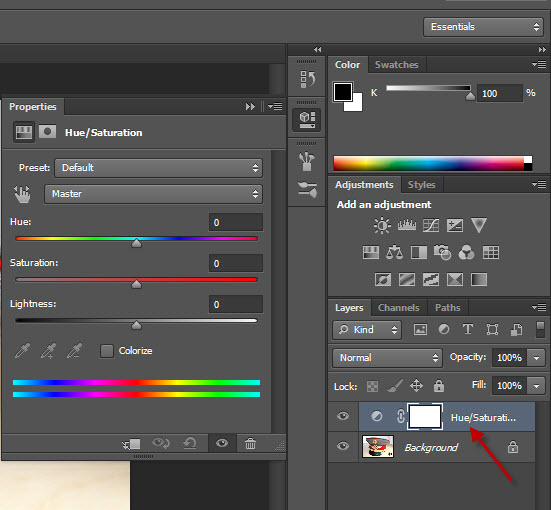Open the Essentials workspace switcher
The width and height of the screenshot is (551, 510).
click(483, 27)
